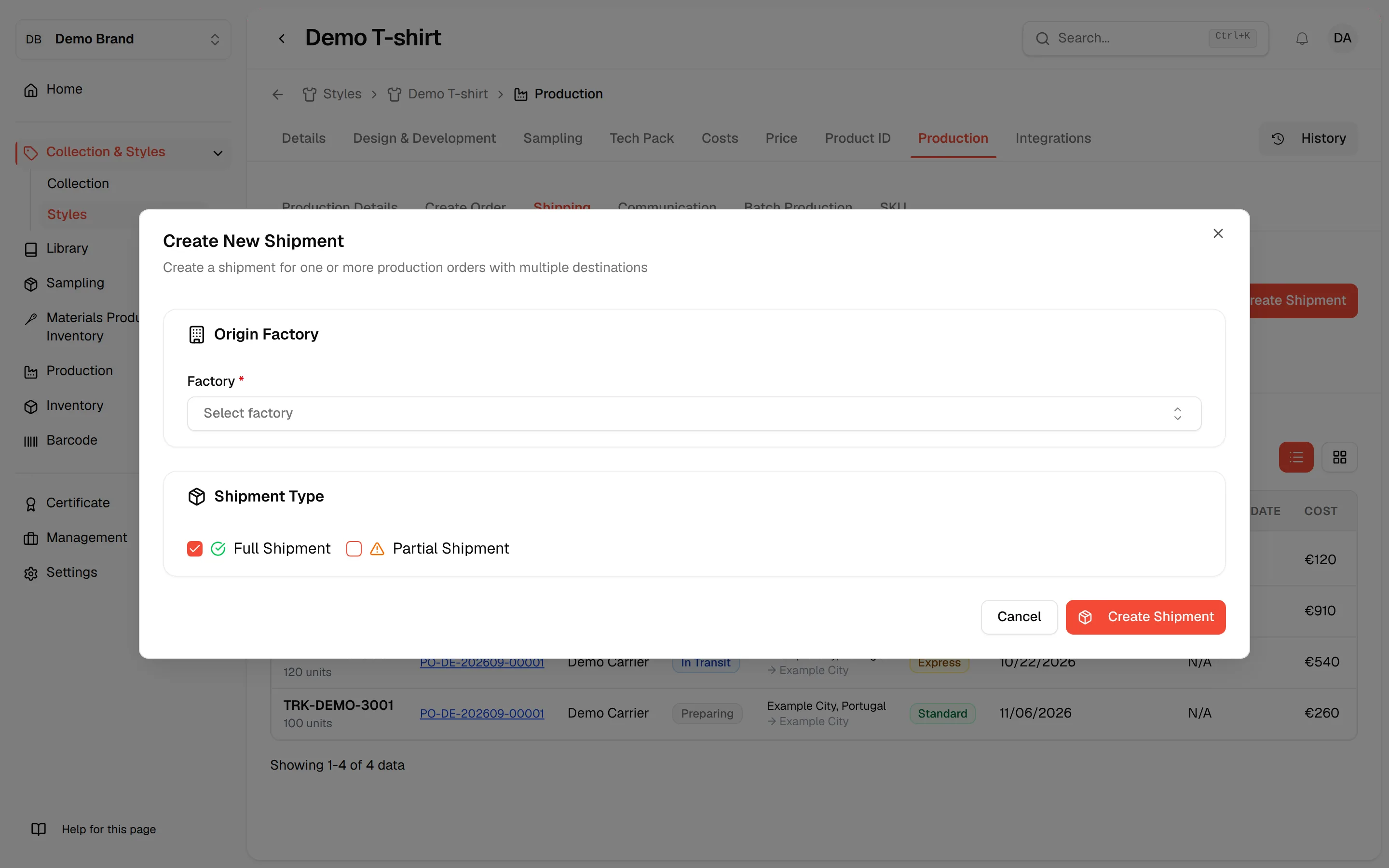
Task: Open the Select factory dropdown
Action: 694,413
